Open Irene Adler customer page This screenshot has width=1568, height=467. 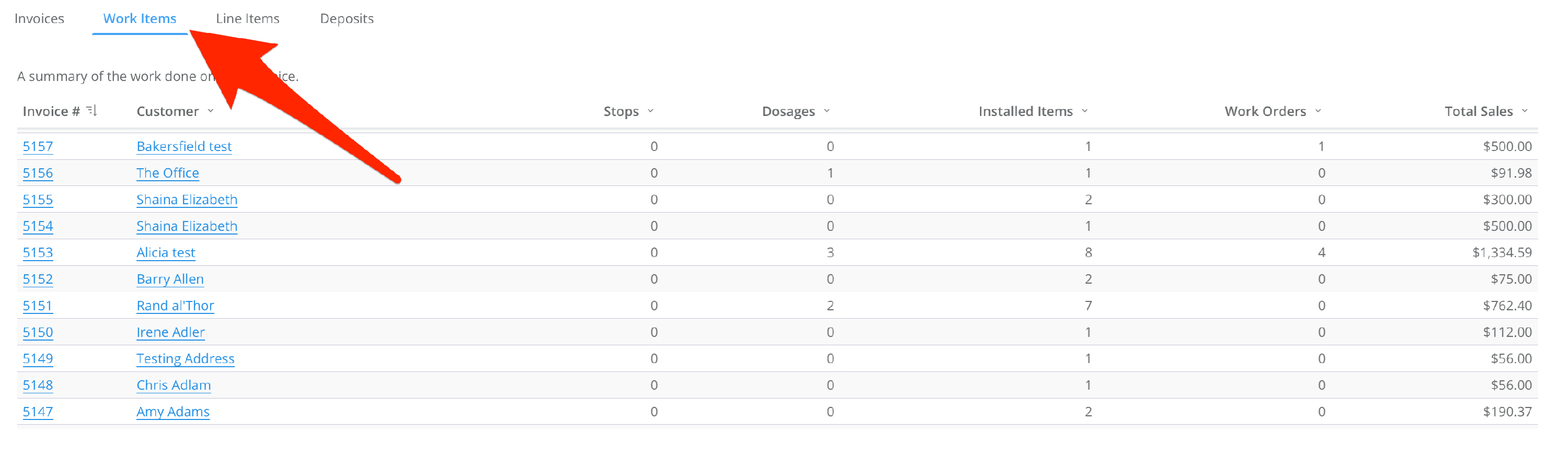click(x=170, y=333)
